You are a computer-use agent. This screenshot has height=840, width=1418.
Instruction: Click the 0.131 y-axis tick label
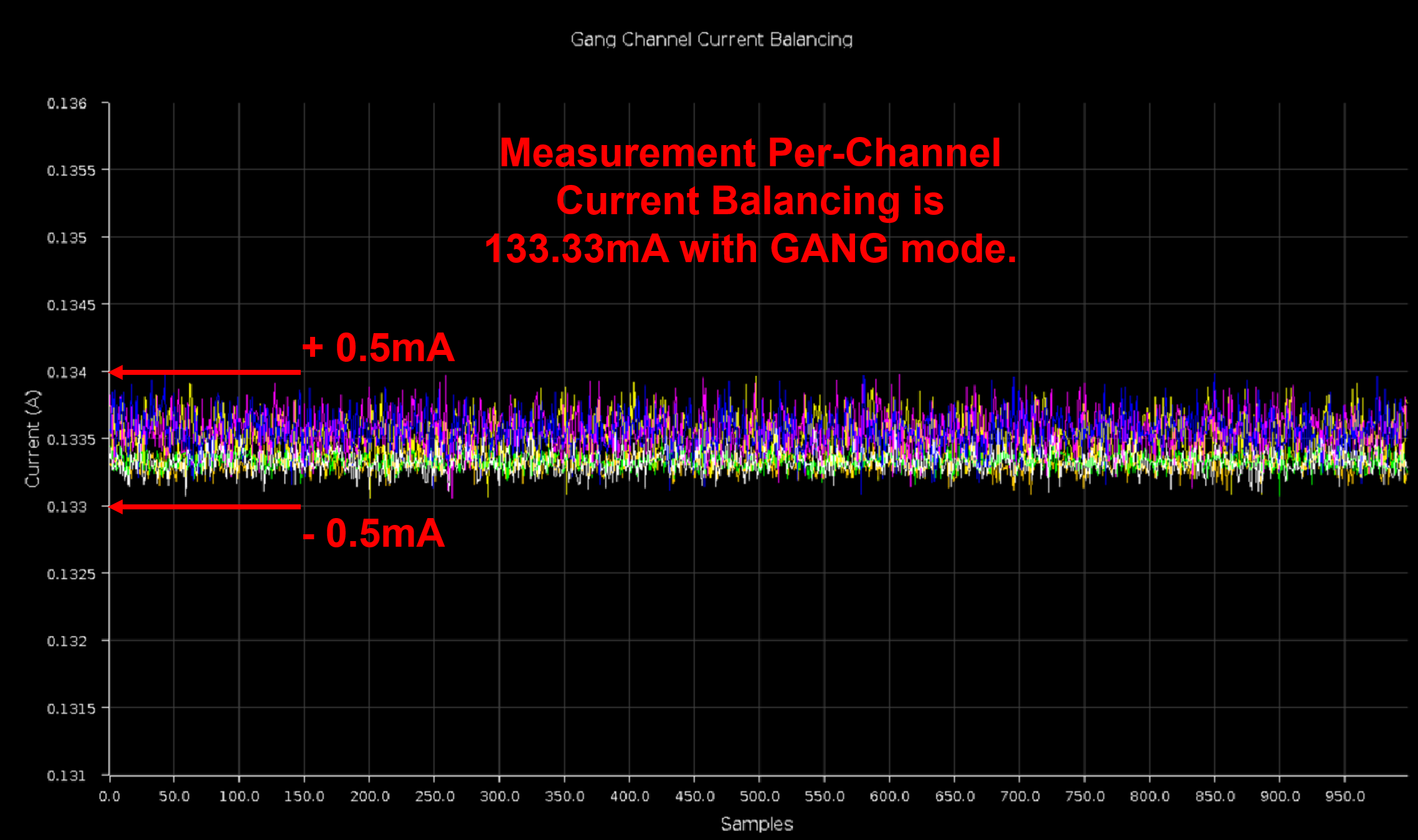point(67,776)
